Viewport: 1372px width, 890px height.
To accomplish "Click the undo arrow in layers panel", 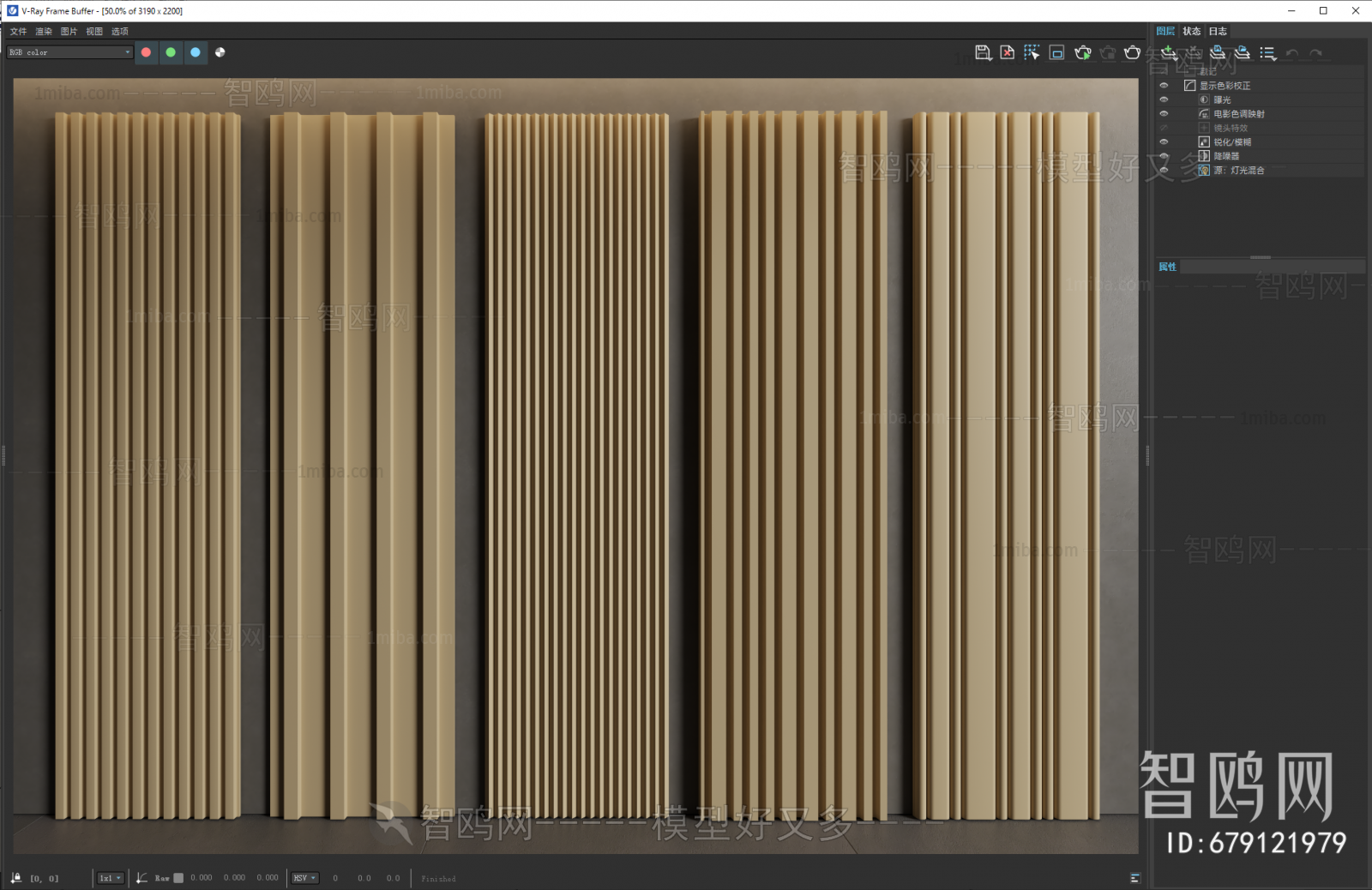I will (1292, 53).
